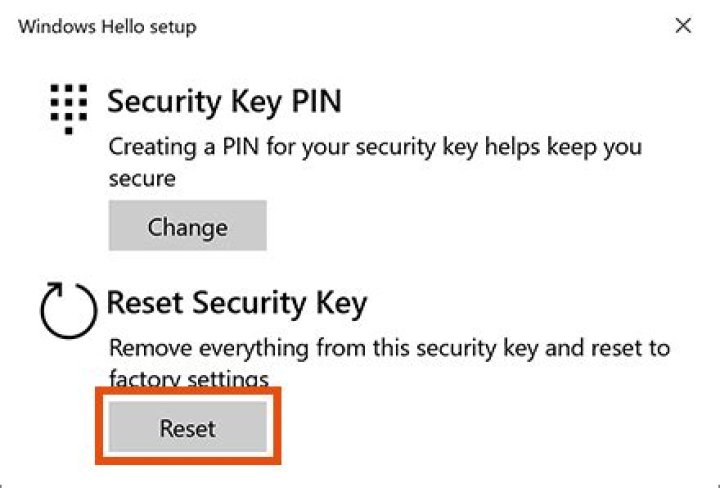Click the orange highlight border around Reset
The width and height of the screenshot is (720, 488).
coord(187,394)
